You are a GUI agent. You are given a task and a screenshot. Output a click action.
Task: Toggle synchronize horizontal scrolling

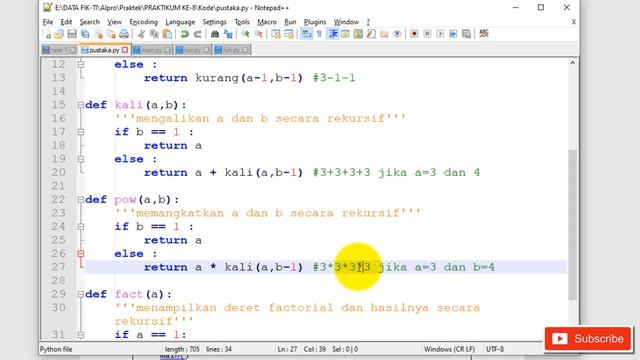pyautogui.click(x=289, y=34)
